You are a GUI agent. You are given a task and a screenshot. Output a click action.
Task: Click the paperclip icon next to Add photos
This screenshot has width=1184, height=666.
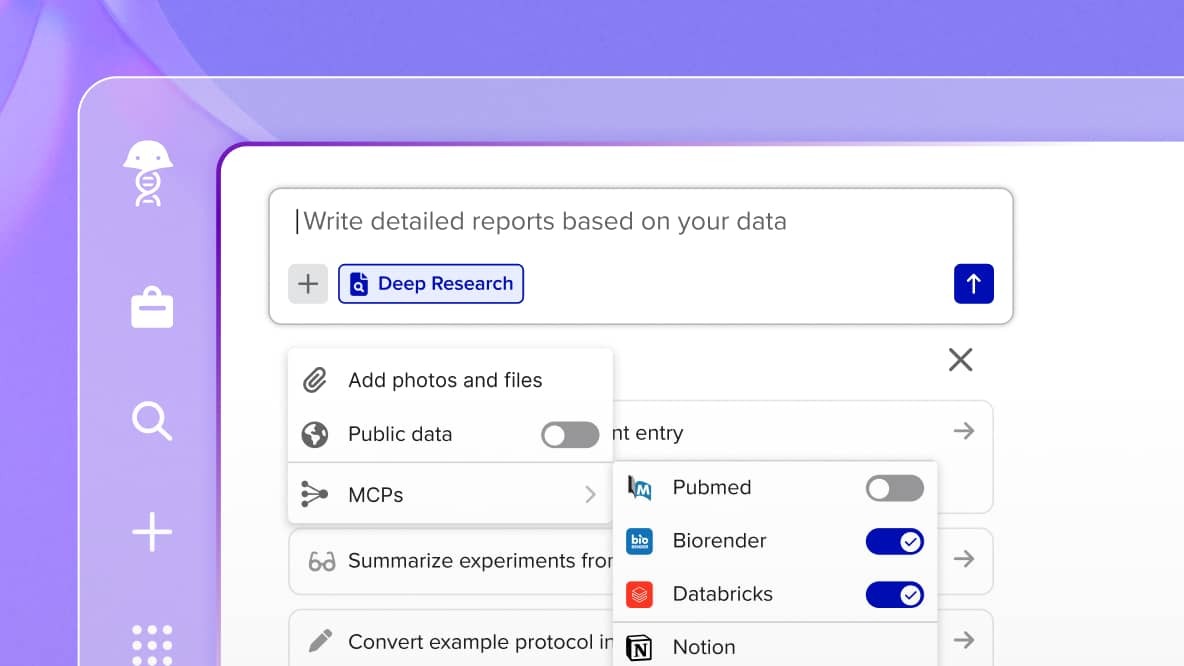[315, 380]
